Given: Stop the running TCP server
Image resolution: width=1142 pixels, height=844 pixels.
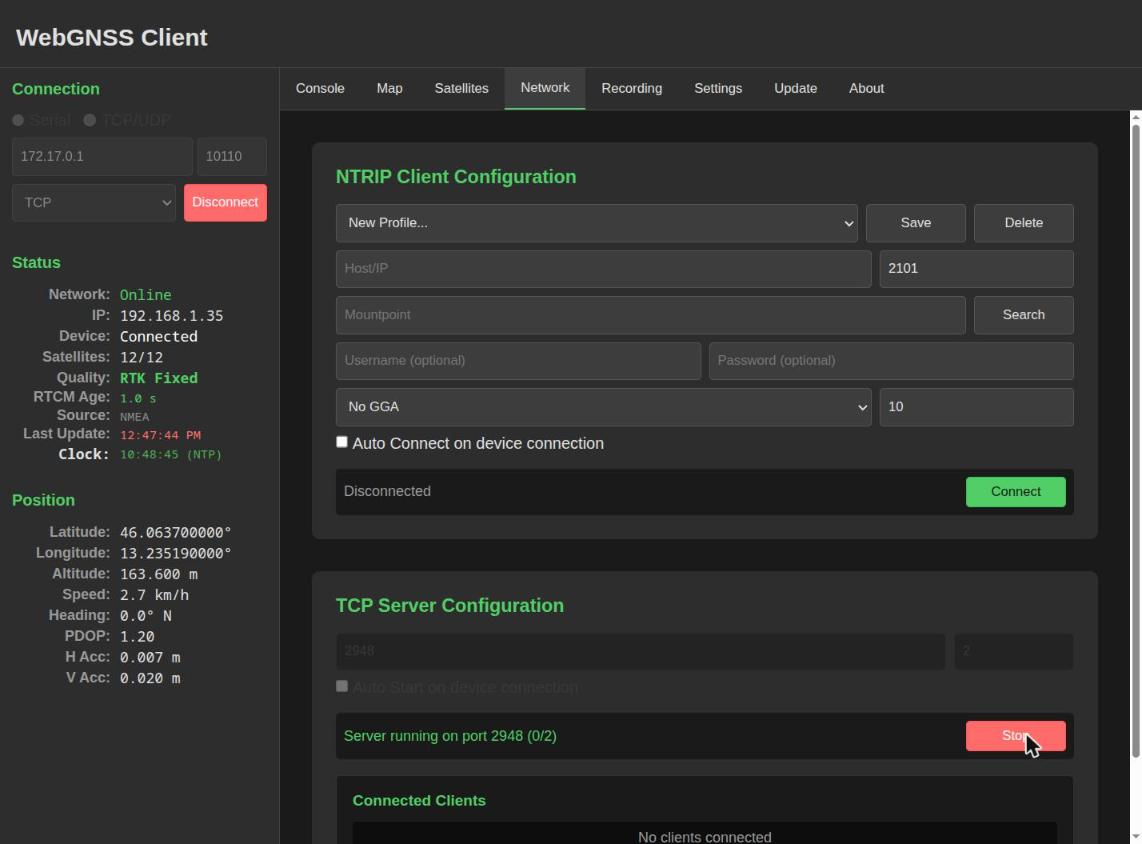Looking at the screenshot, I should click(x=1015, y=735).
